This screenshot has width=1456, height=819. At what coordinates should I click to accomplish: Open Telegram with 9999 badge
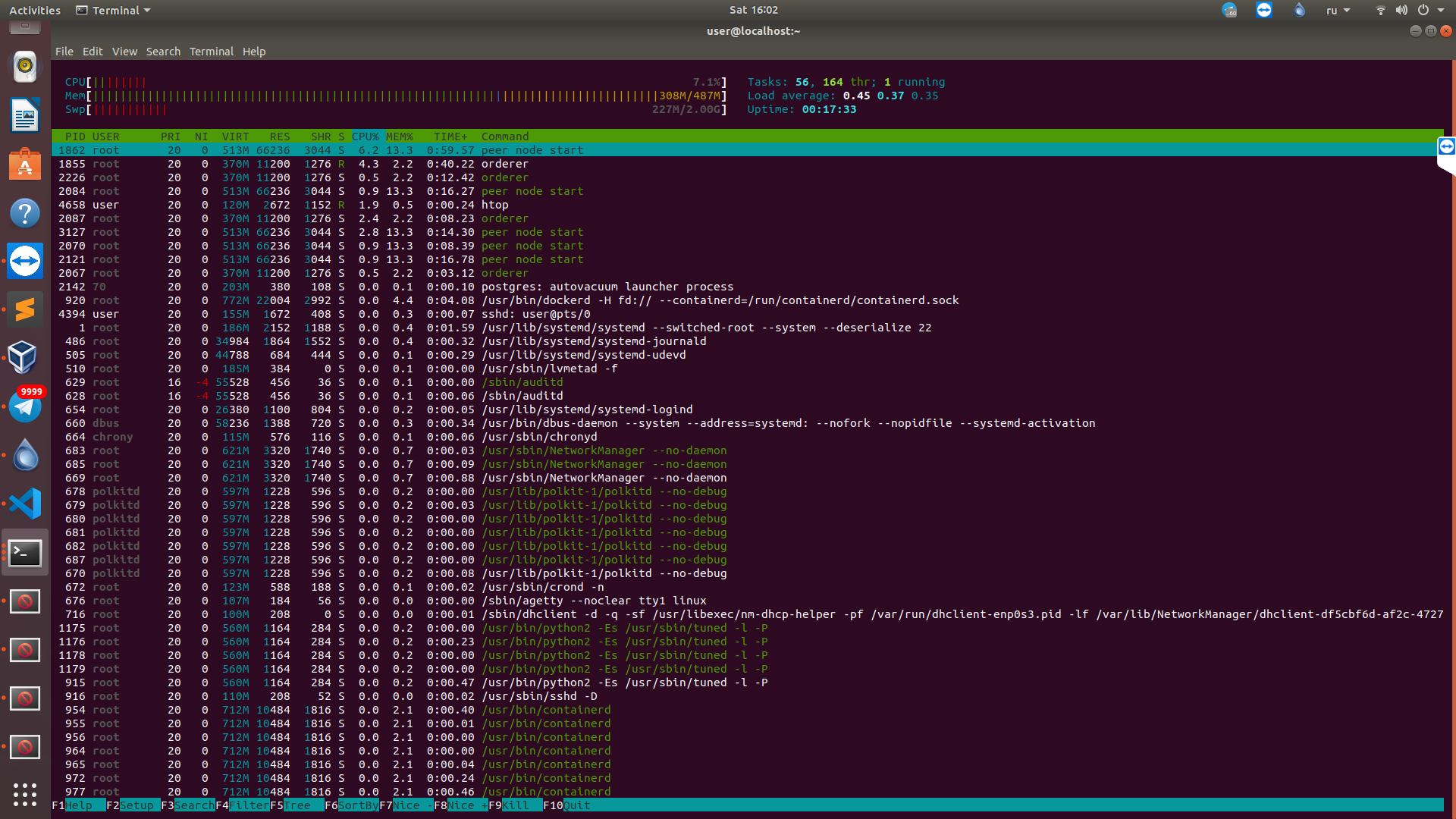click(x=25, y=406)
